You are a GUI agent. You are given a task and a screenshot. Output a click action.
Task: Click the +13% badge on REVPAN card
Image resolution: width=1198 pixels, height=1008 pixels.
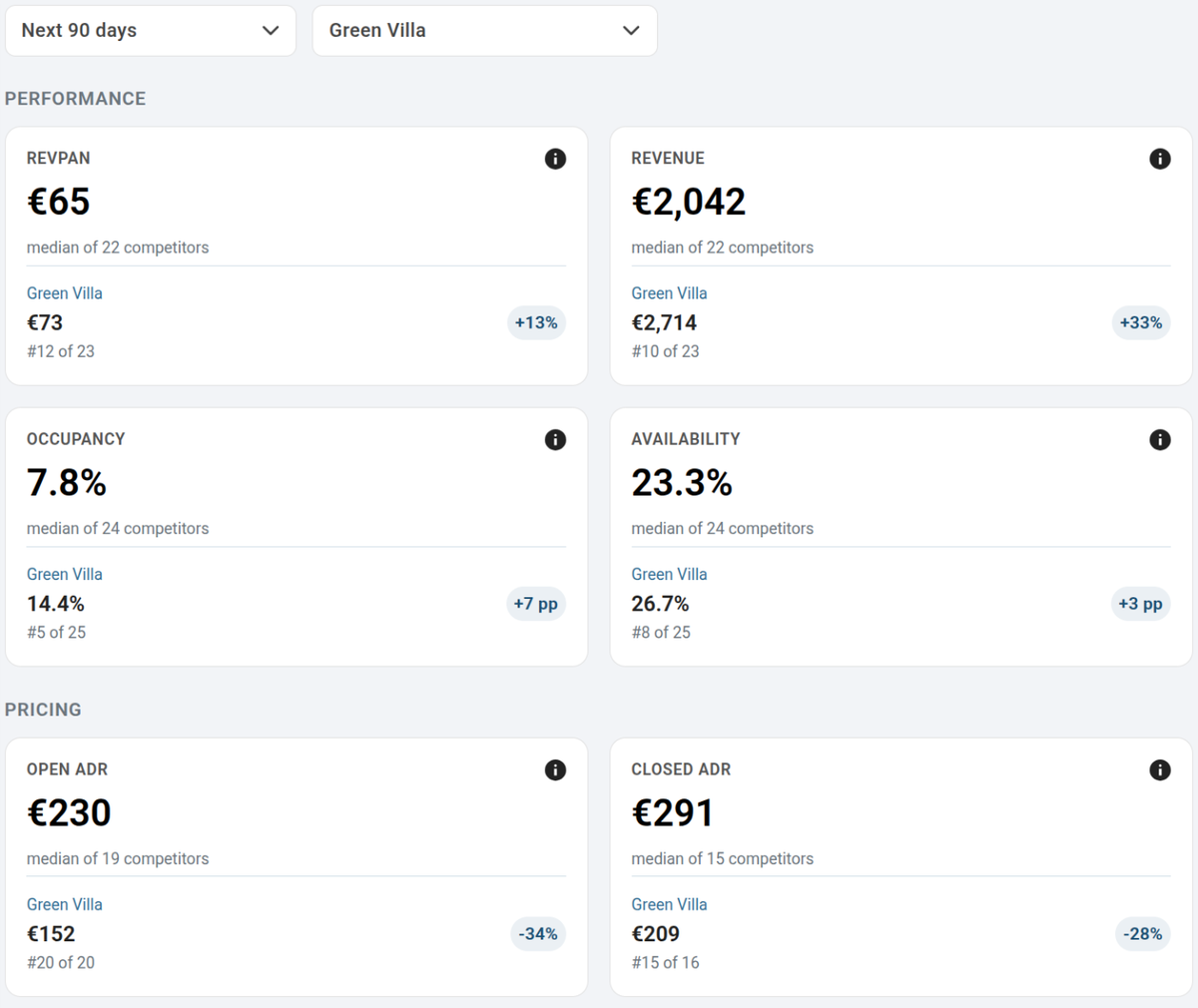[536, 323]
